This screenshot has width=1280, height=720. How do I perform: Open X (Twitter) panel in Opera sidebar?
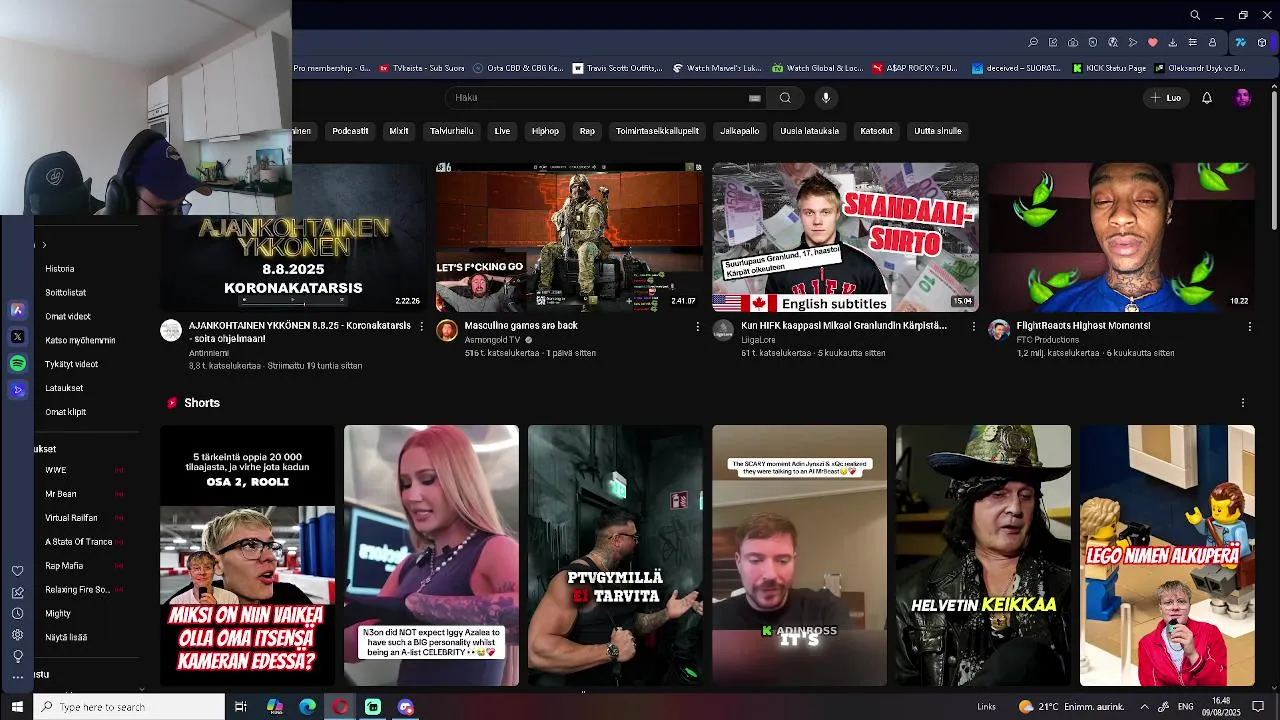[x=17, y=337]
